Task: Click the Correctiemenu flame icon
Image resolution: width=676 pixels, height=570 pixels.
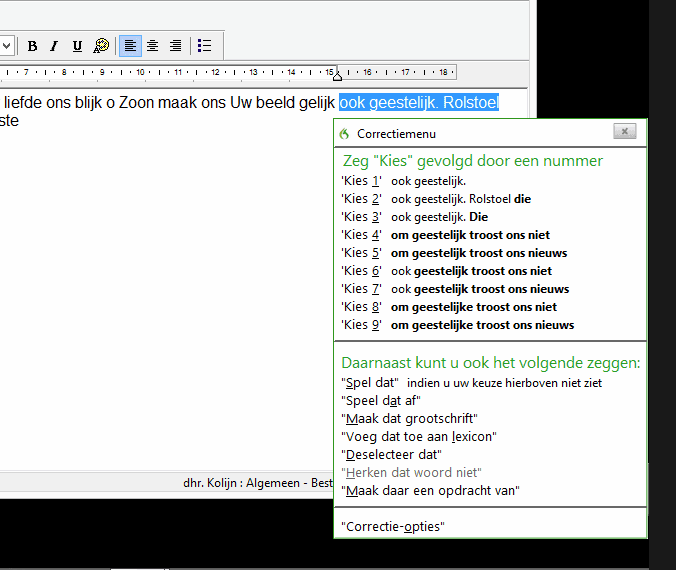Action: point(344,132)
